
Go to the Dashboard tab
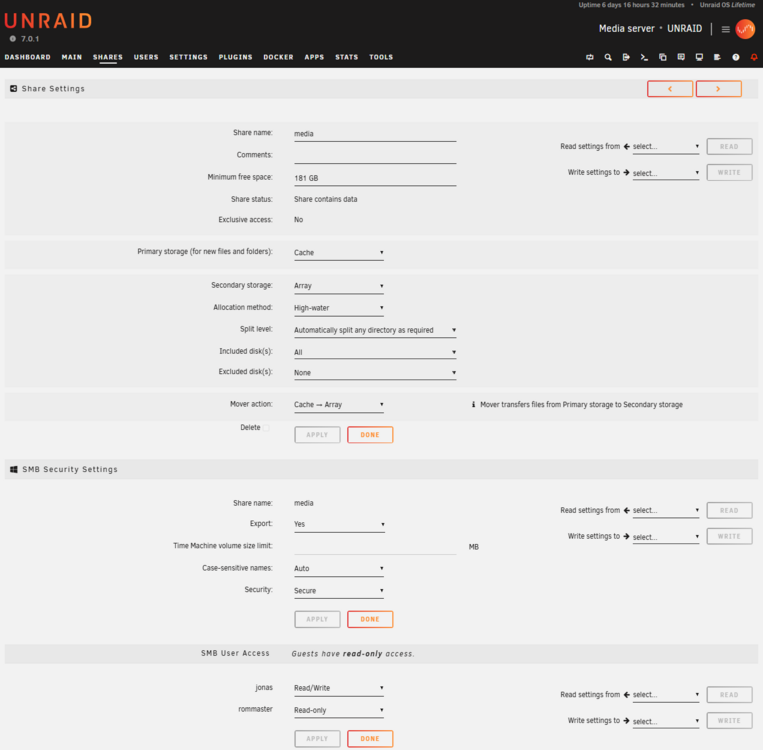tap(28, 57)
